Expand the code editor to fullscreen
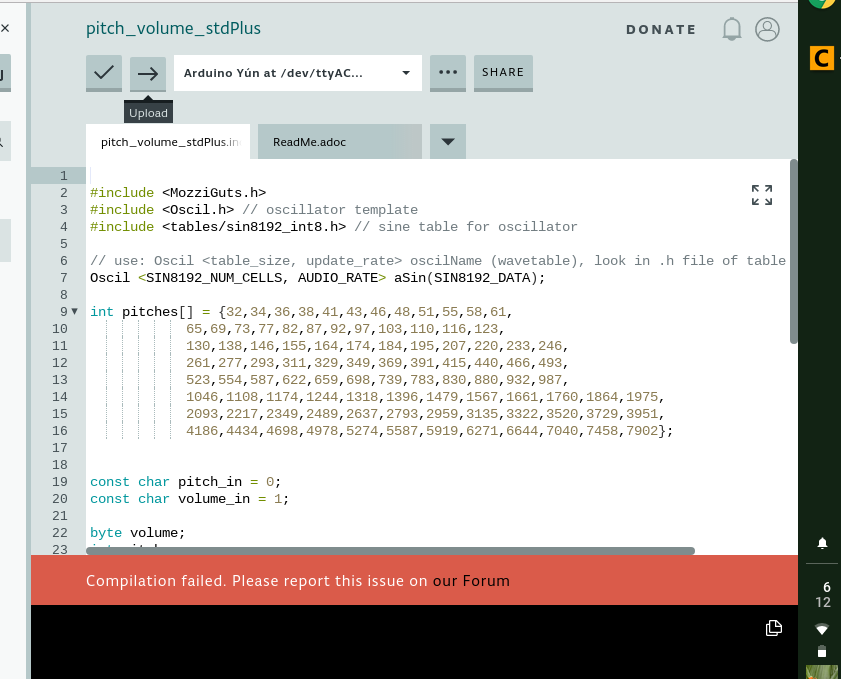841x679 pixels. click(x=761, y=196)
